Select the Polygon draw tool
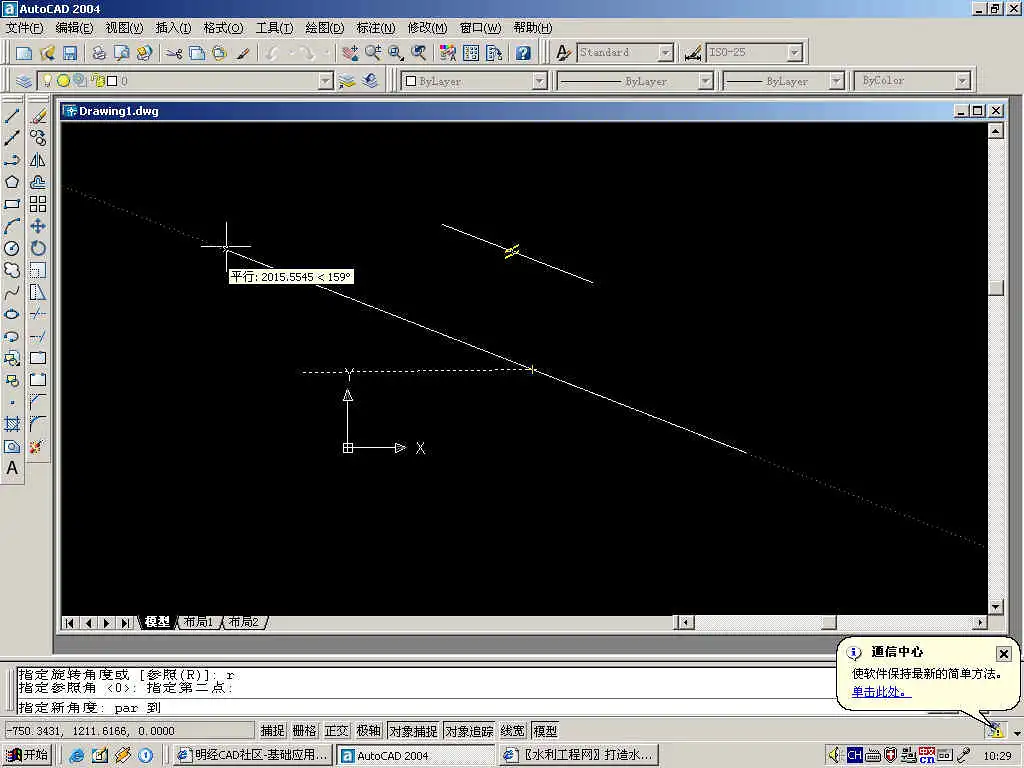The width and height of the screenshot is (1024, 768). tap(12, 182)
